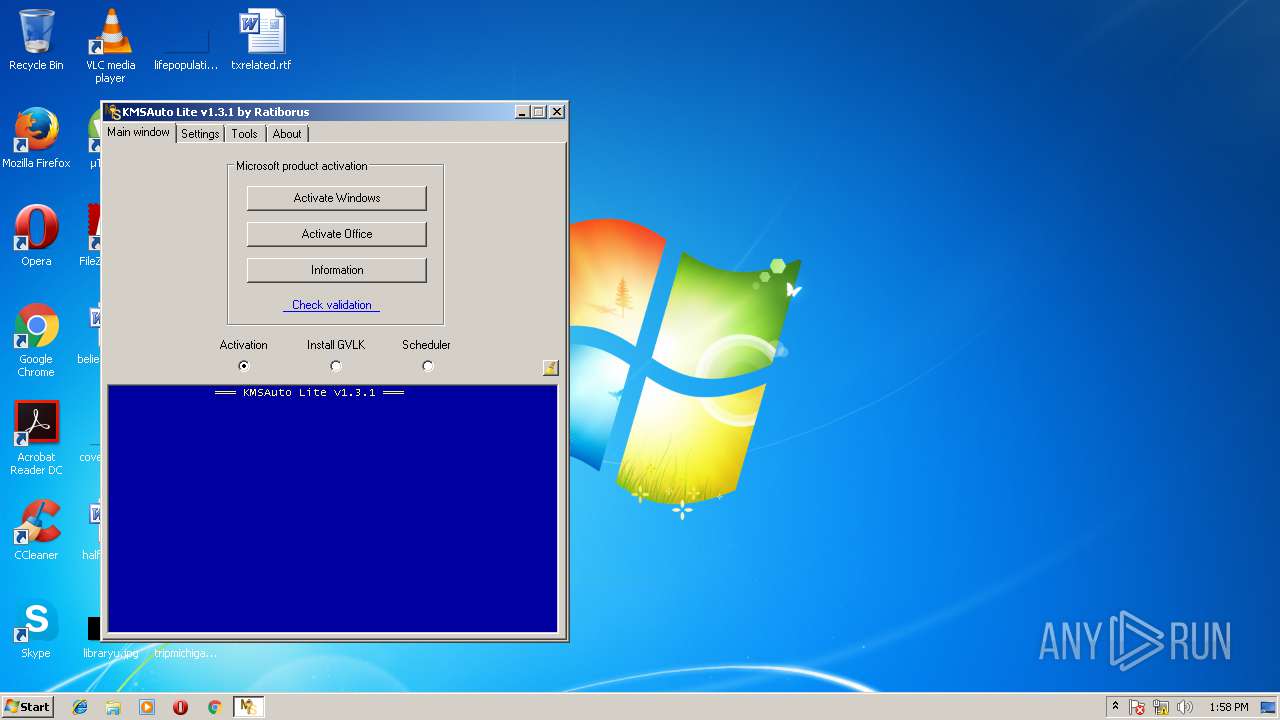Select the Google Chrome desktop shortcut
Image resolution: width=1280 pixels, height=720 pixels.
36,341
